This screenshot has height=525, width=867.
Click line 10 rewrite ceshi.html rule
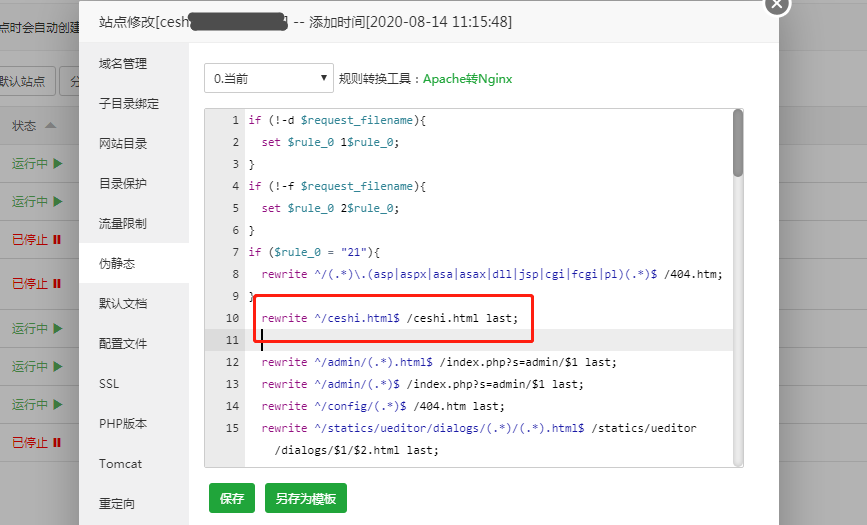[x=390, y=318]
